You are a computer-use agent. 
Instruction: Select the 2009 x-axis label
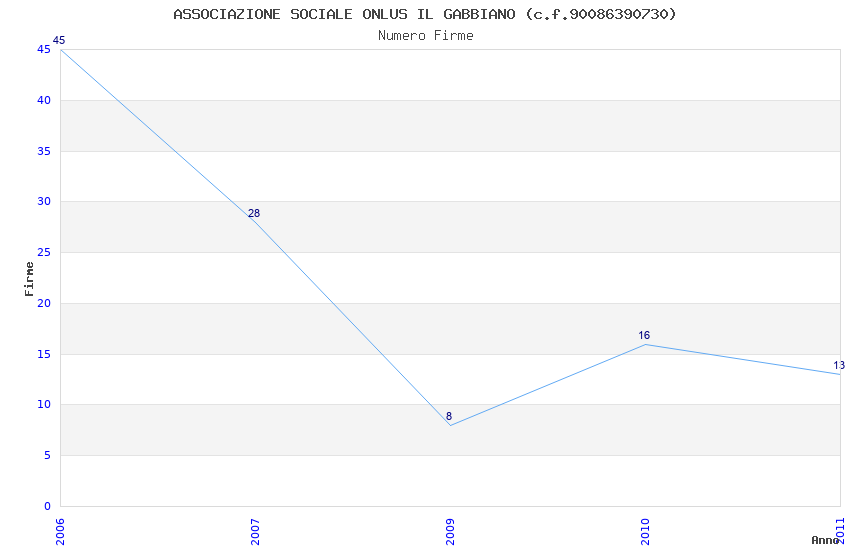[450, 532]
